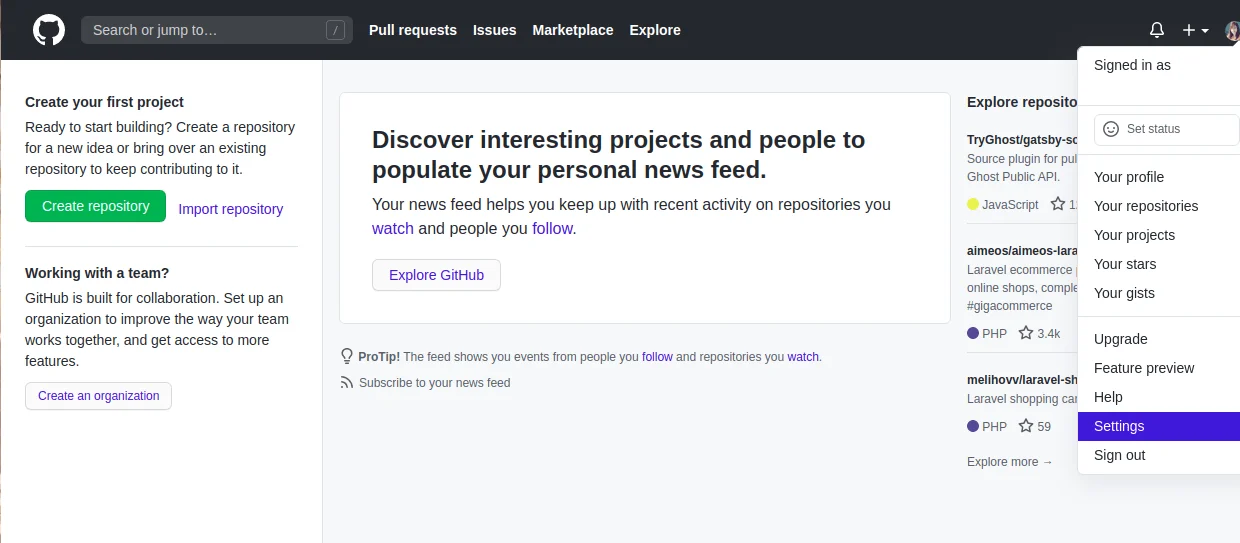Open Pull requests in top navigation
This screenshot has height=543, width=1240.
click(x=412, y=30)
